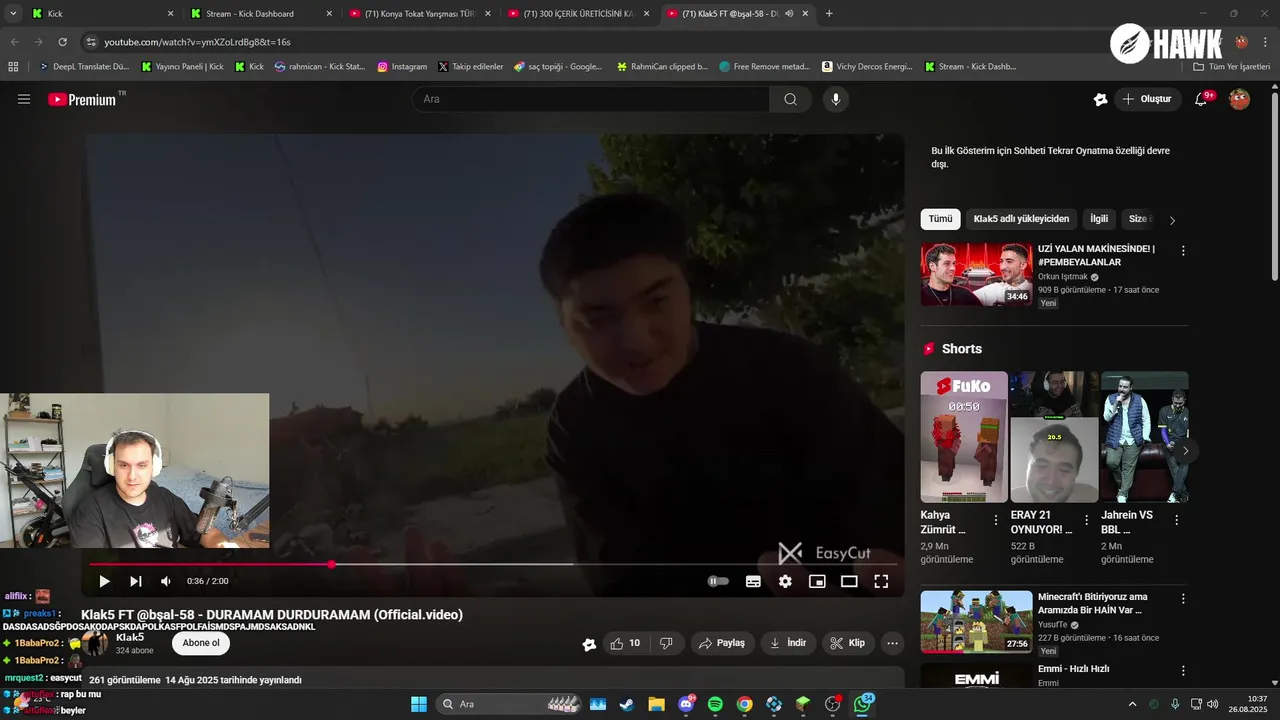Open the Instagram bookmark

click(402, 67)
